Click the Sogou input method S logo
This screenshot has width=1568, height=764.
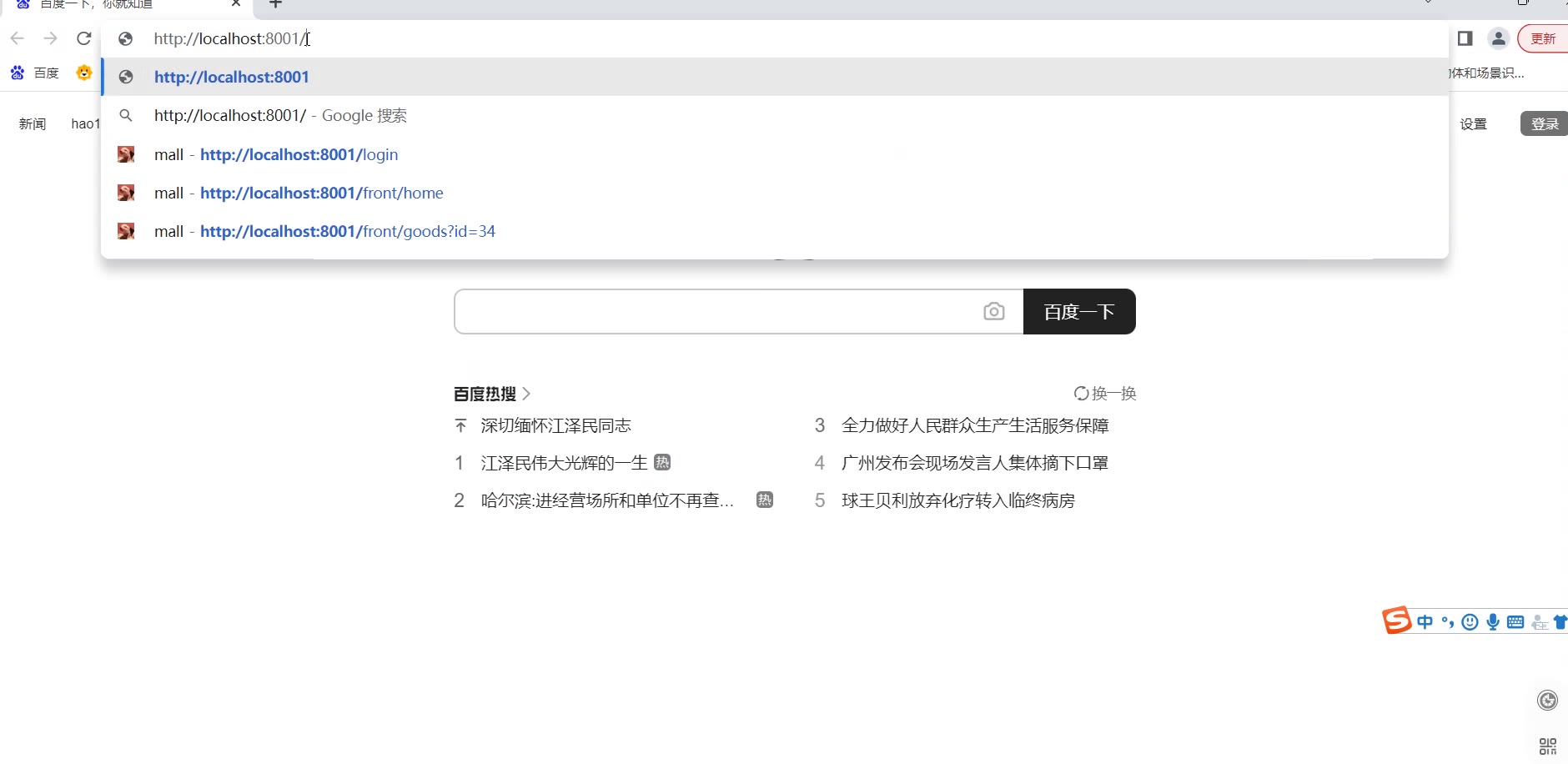click(x=1396, y=621)
